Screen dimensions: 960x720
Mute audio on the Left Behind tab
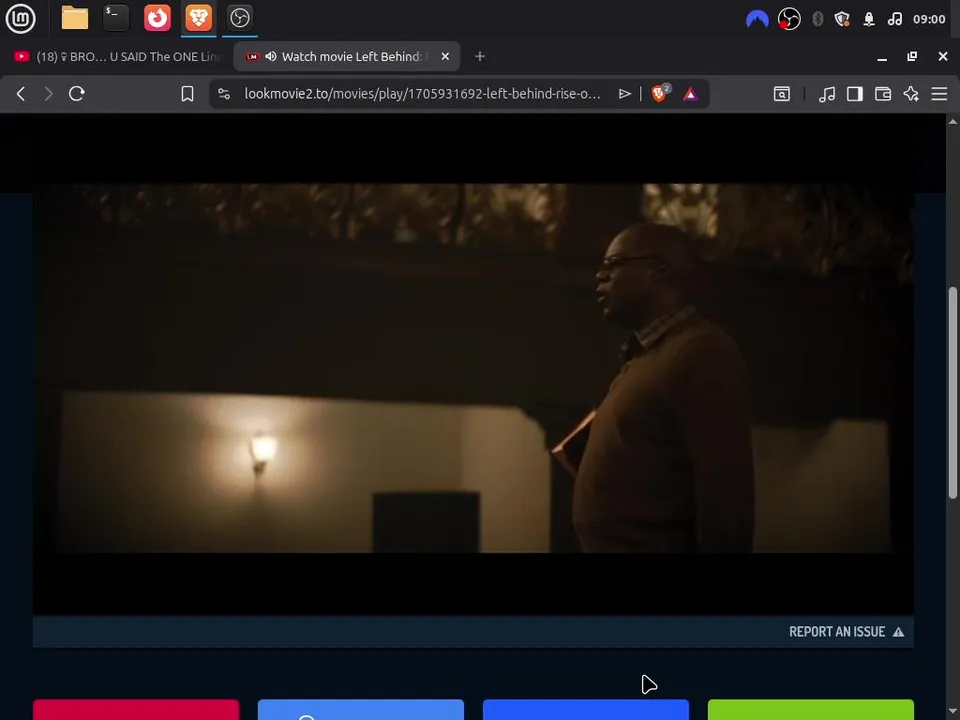coord(271,56)
